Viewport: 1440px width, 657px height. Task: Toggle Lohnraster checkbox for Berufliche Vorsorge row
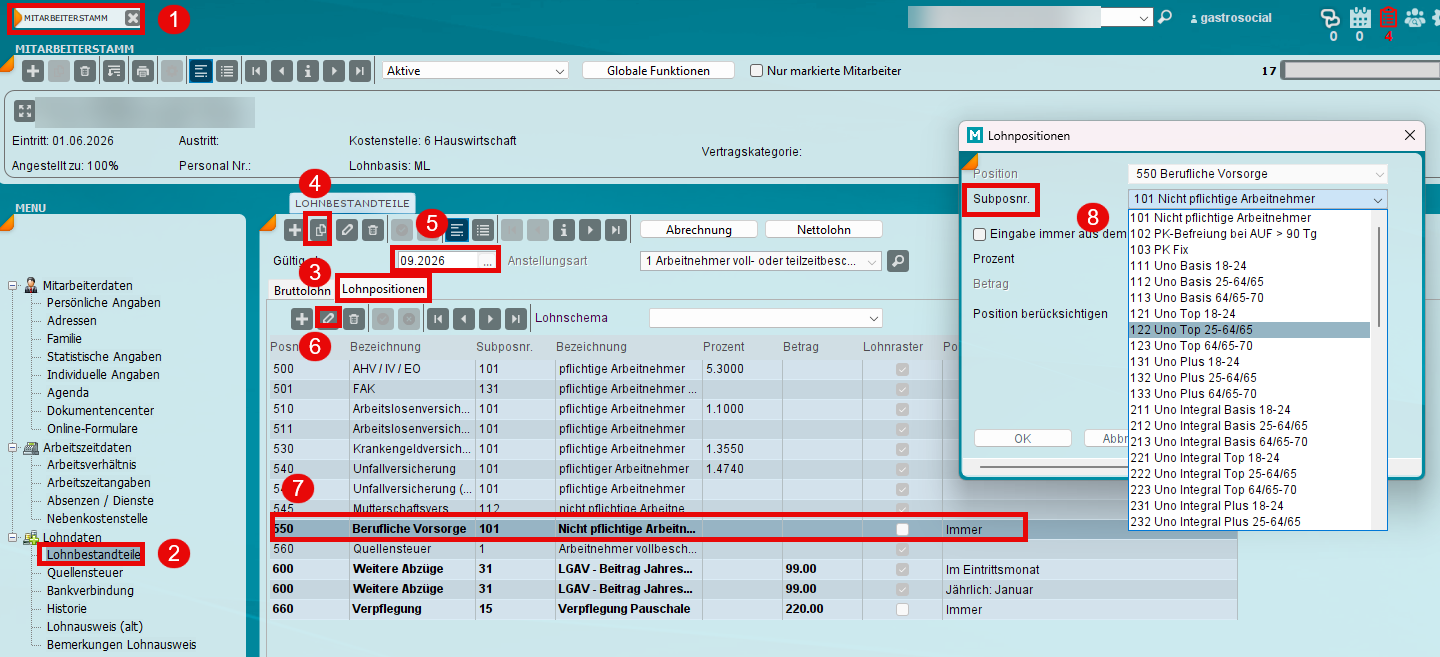click(902, 529)
